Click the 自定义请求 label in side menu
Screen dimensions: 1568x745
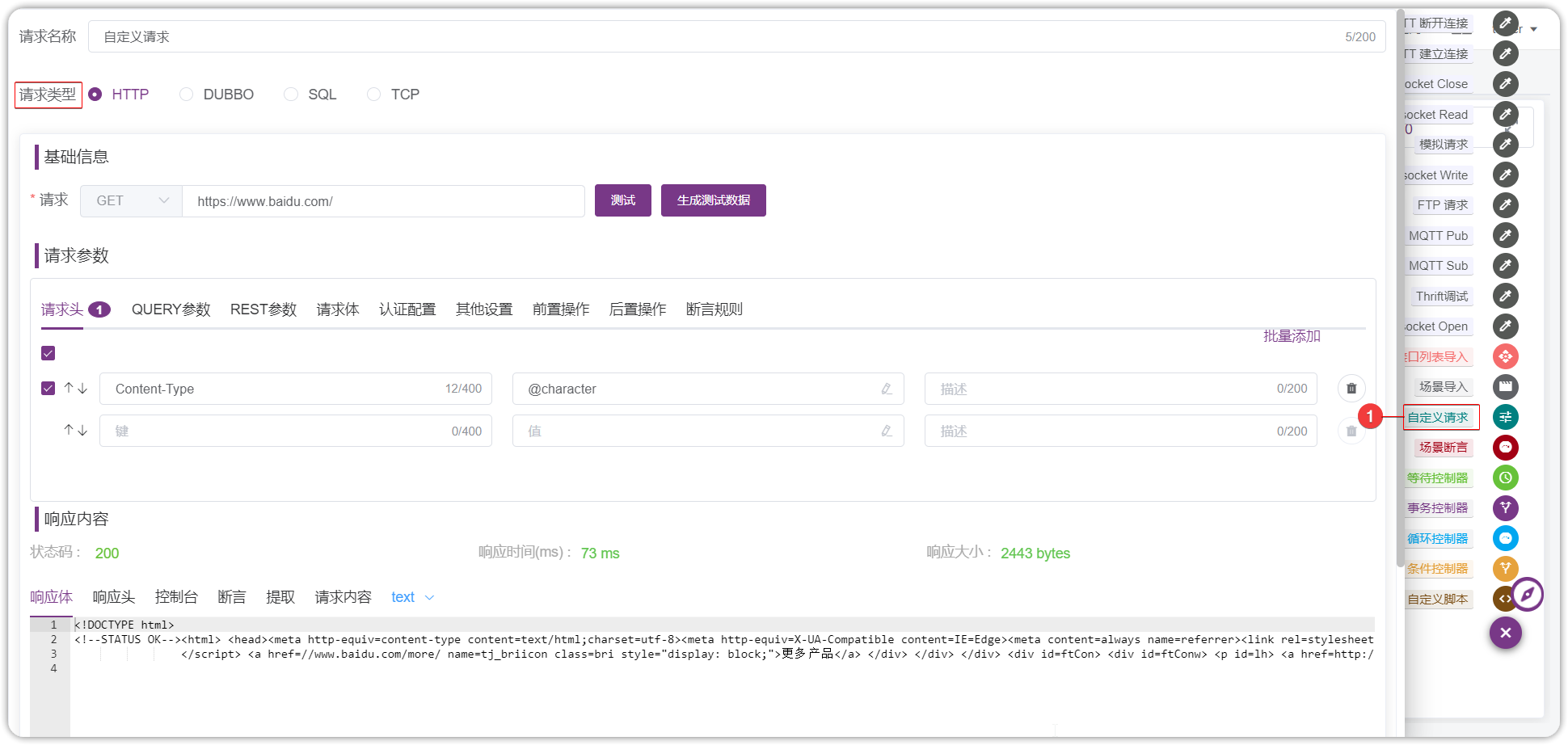click(1438, 417)
